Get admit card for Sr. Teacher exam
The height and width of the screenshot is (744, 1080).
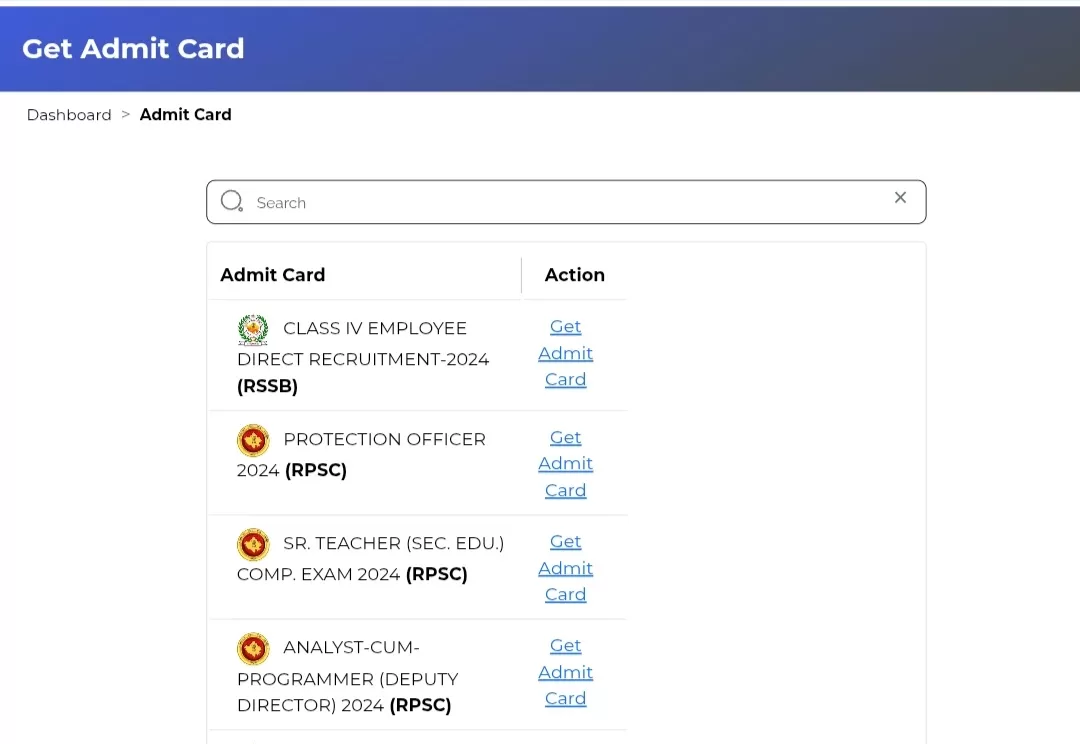click(565, 568)
